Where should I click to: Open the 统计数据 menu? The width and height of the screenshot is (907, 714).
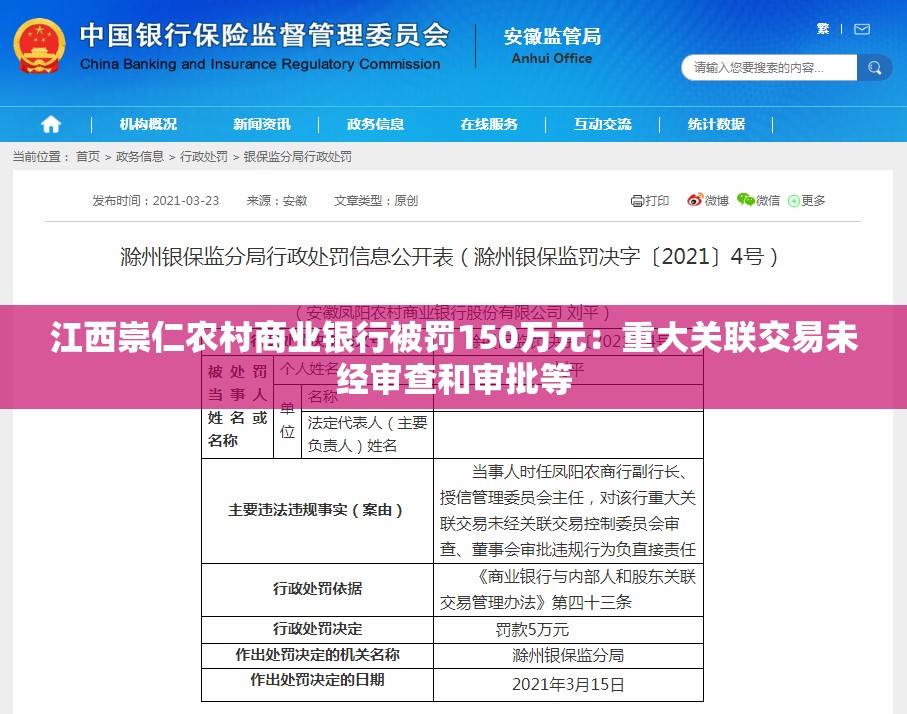click(716, 124)
